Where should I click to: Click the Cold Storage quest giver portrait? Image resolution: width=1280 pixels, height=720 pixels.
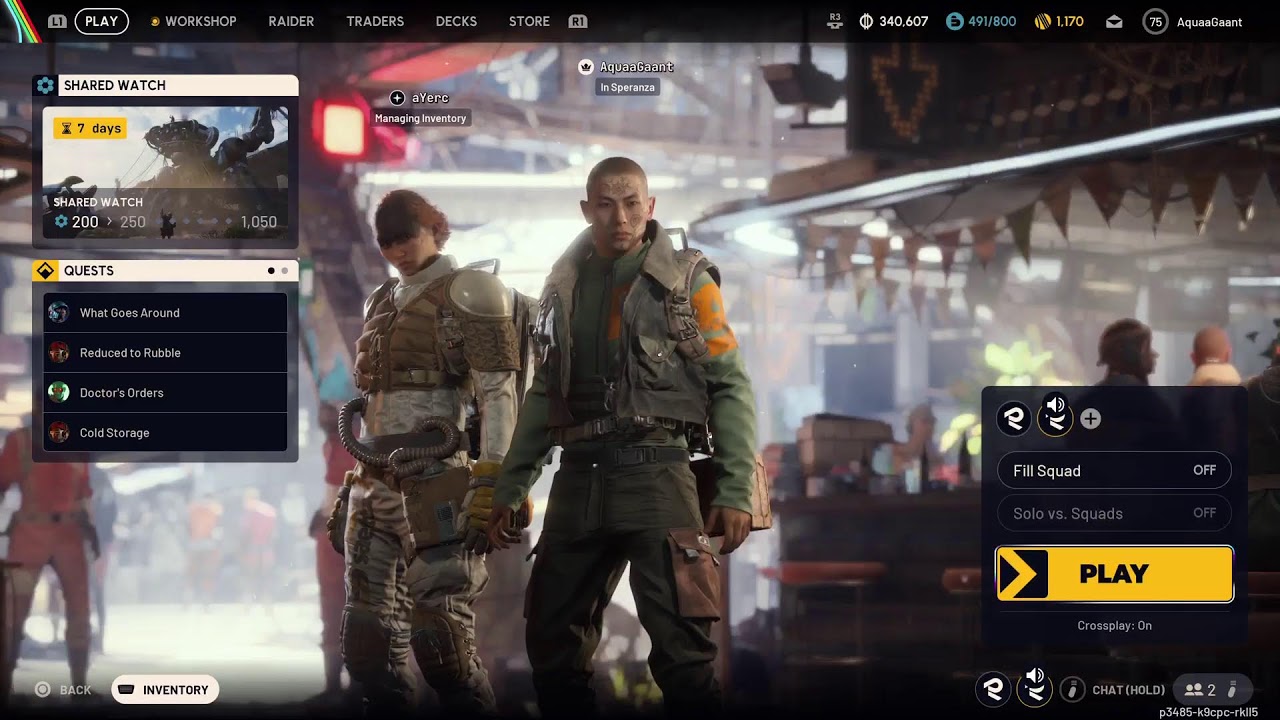59,432
